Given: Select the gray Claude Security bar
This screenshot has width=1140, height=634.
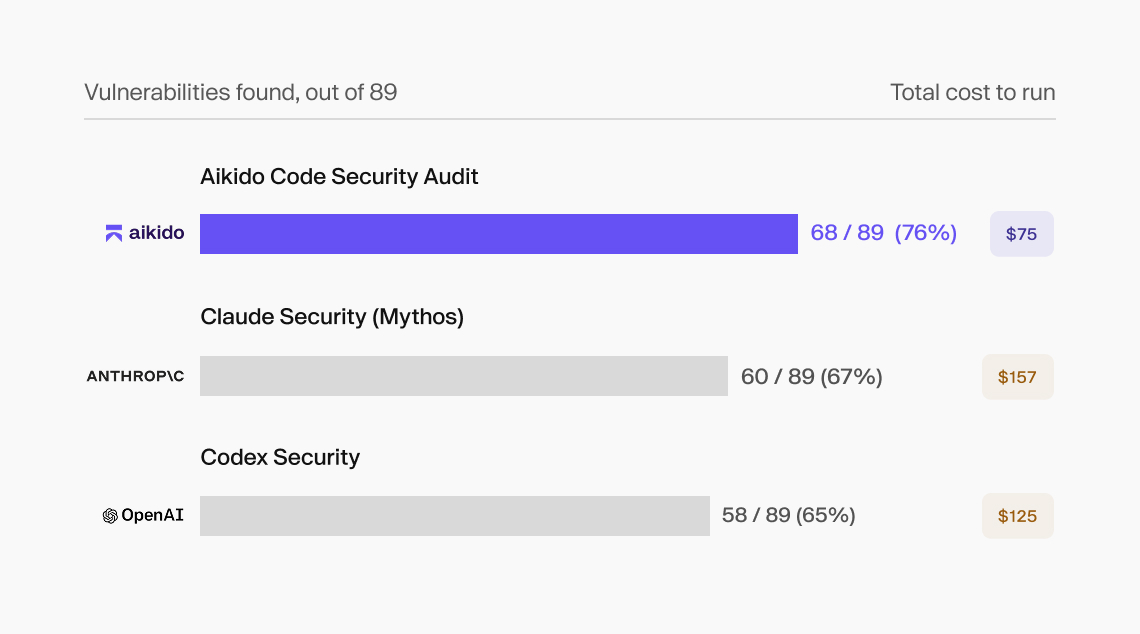Looking at the screenshot, I should point(464,376).
